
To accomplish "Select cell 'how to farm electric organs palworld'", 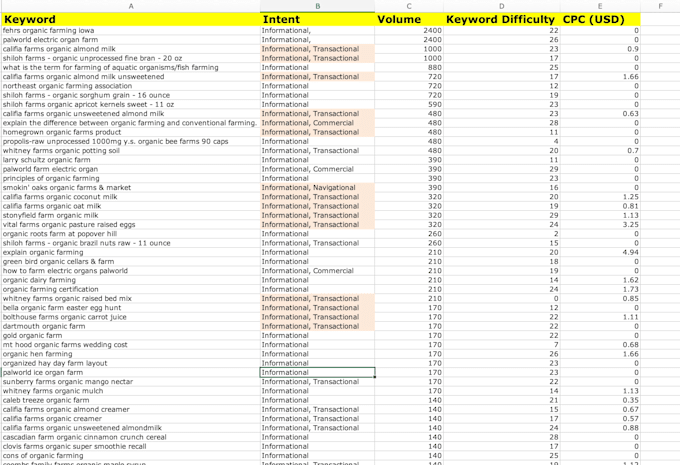I will tap(131, 271).
